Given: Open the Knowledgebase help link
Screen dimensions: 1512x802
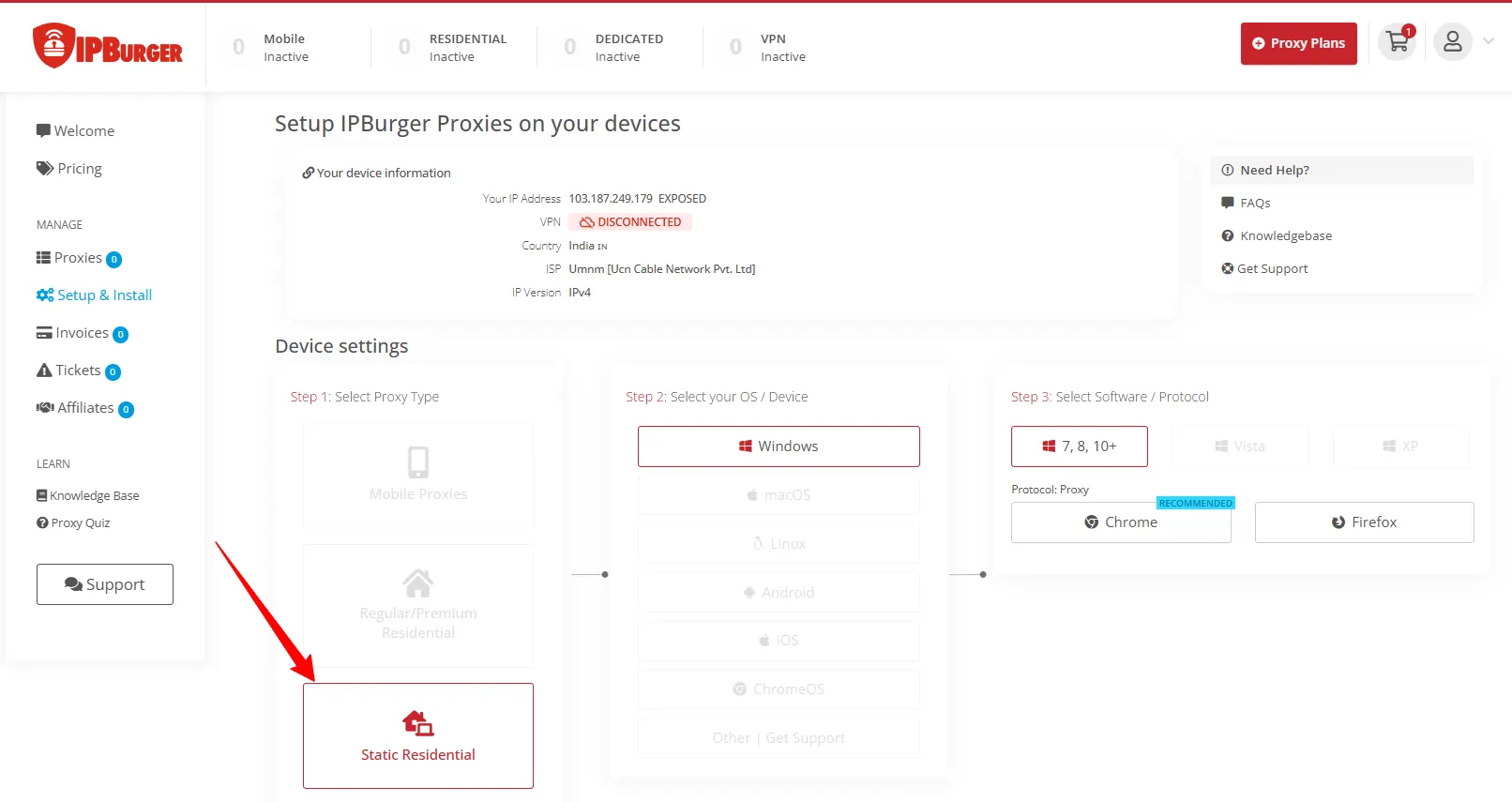Looking at the screenshot, I should [1278, 235].
